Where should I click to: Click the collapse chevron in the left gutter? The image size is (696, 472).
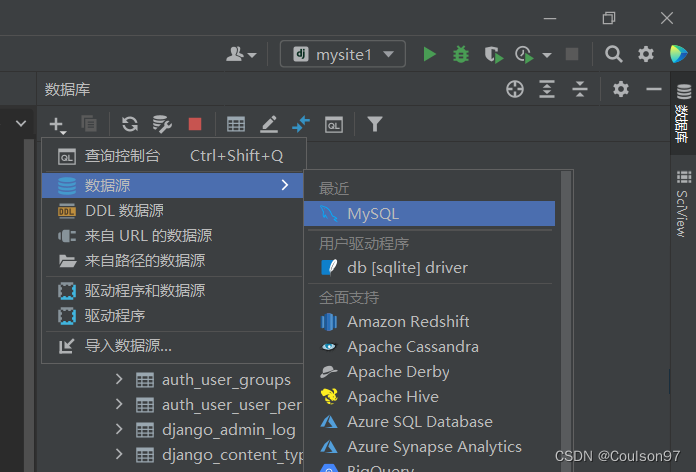click(x=21, y=123)
